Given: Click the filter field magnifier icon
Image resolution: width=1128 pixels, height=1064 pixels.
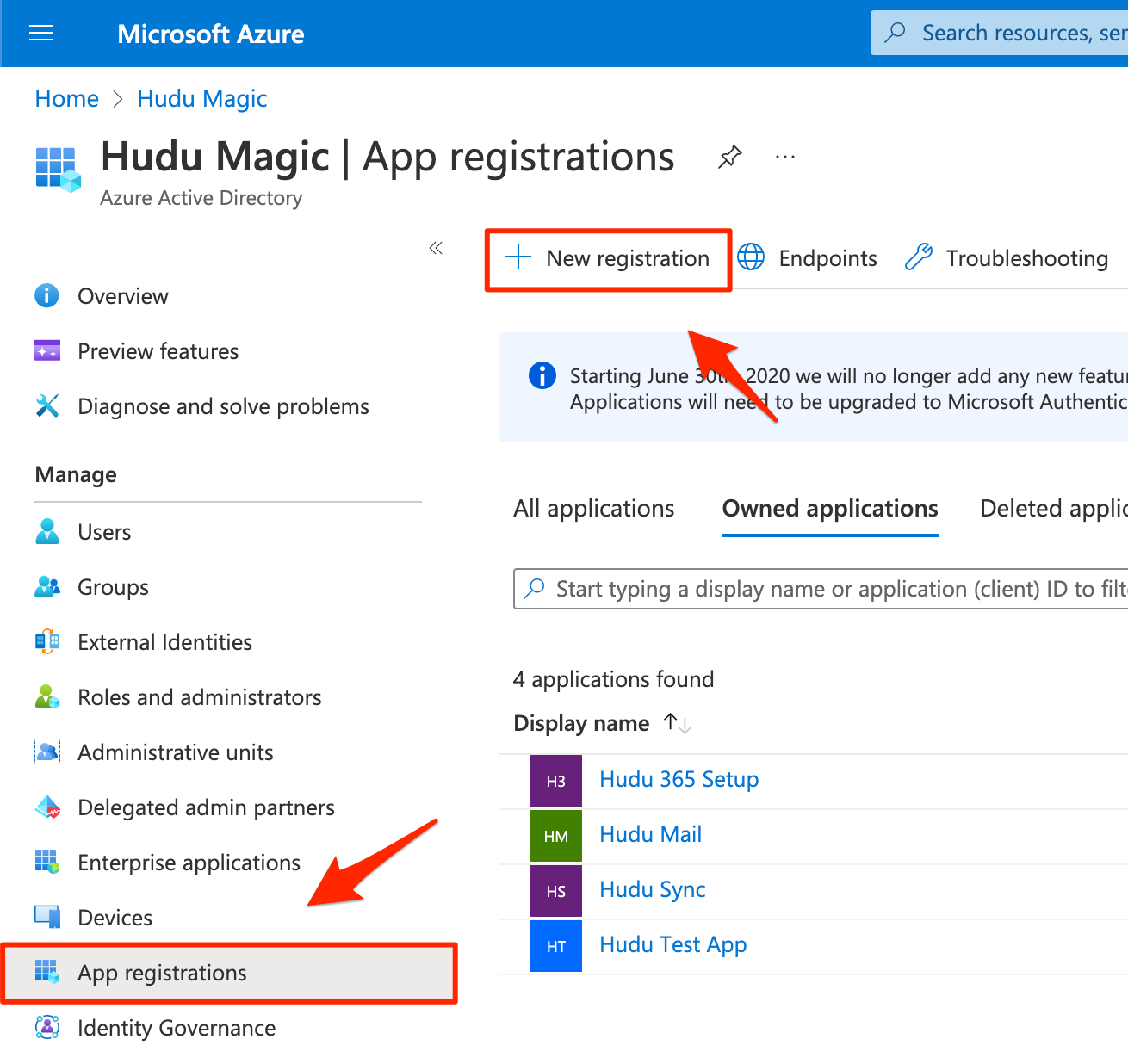Looking at the screenshot, I should point(535,588).
